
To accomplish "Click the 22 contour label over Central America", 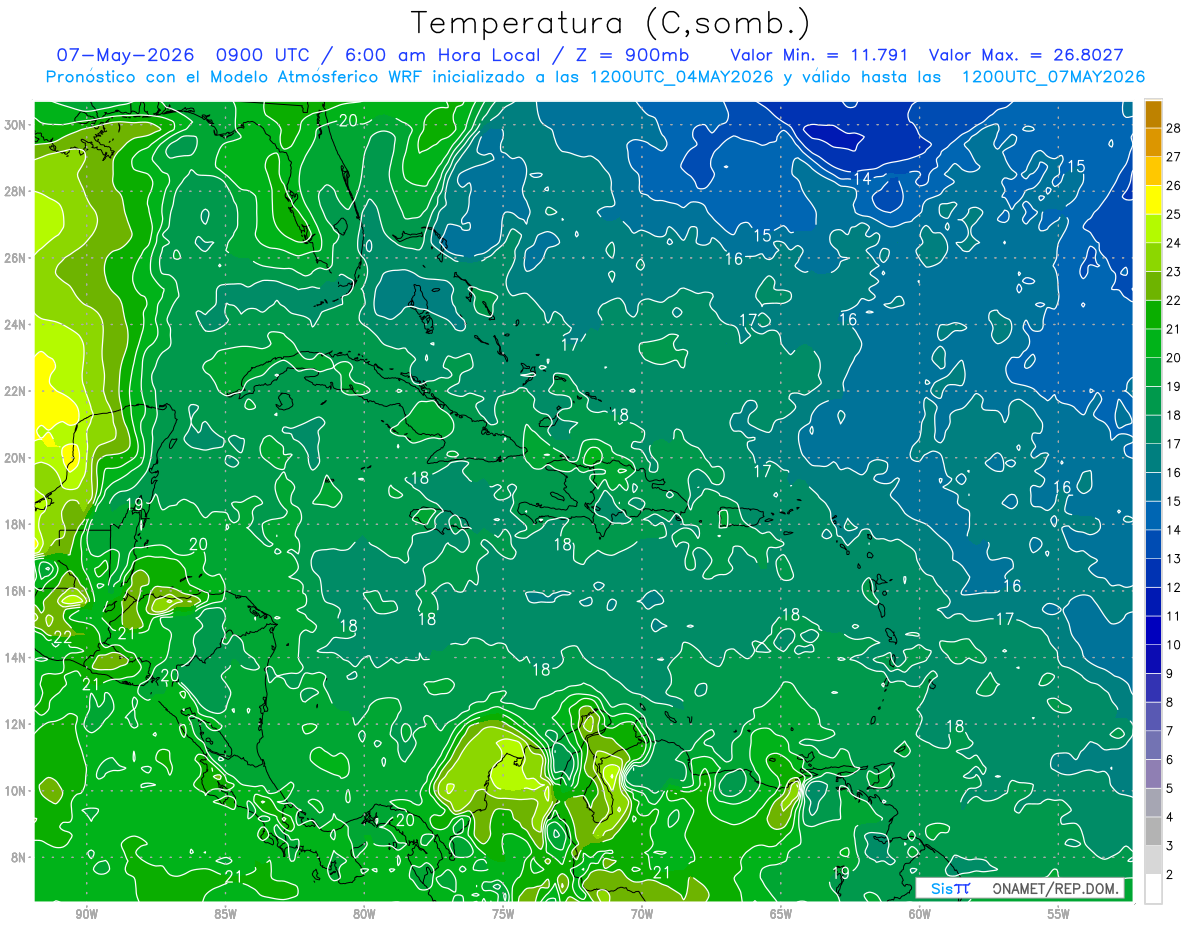I will tap(62, 637).
